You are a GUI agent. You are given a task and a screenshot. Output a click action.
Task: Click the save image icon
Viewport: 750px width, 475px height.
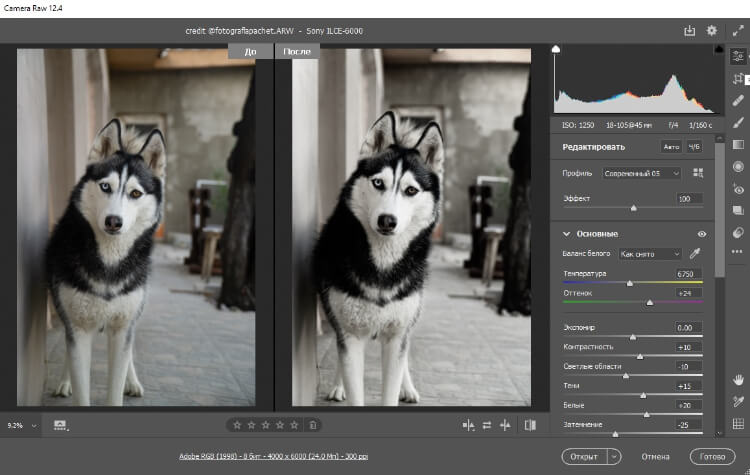(x=689, y=31)
